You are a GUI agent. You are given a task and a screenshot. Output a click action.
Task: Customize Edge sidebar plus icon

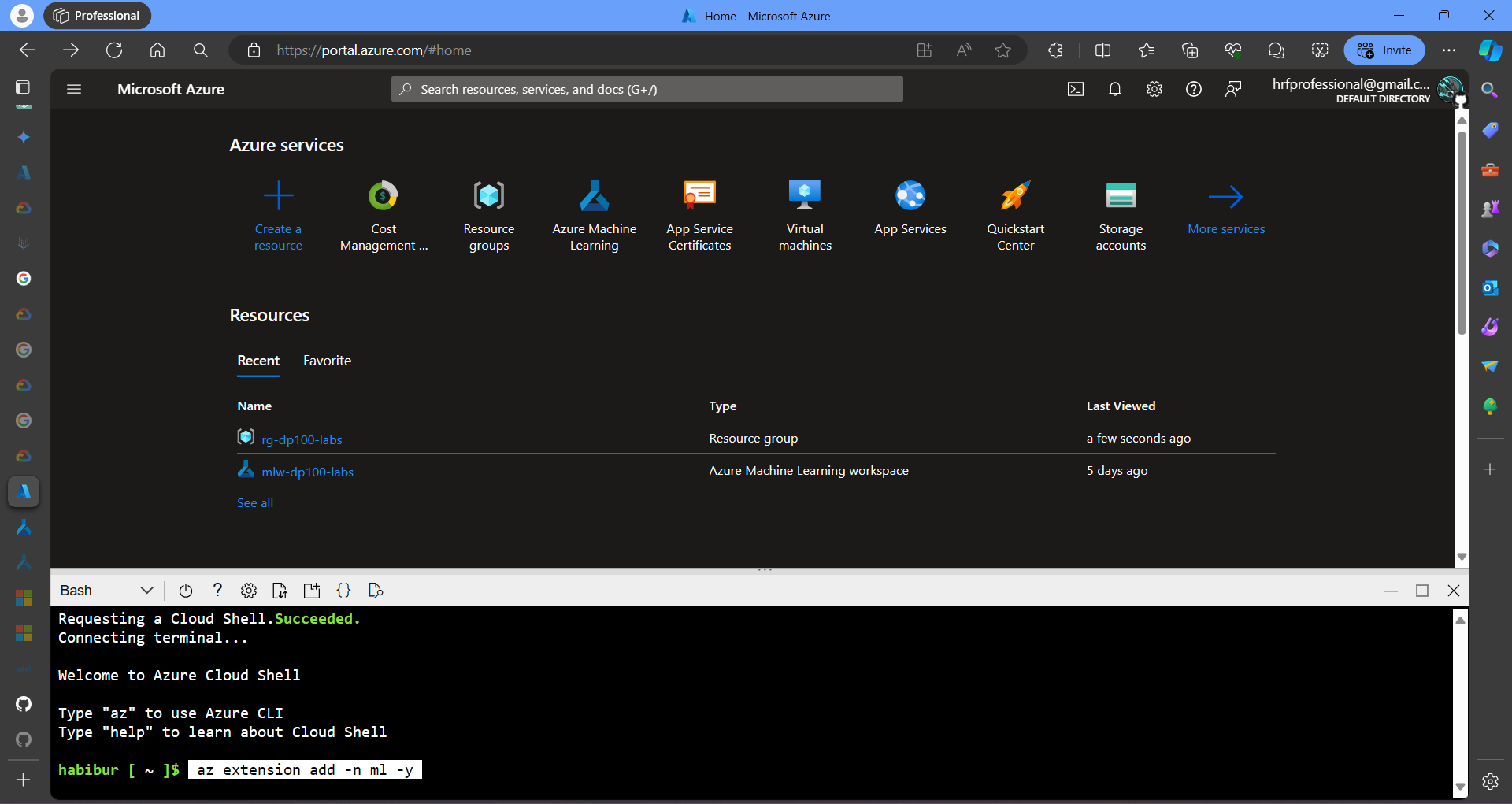coord(1489,469)
